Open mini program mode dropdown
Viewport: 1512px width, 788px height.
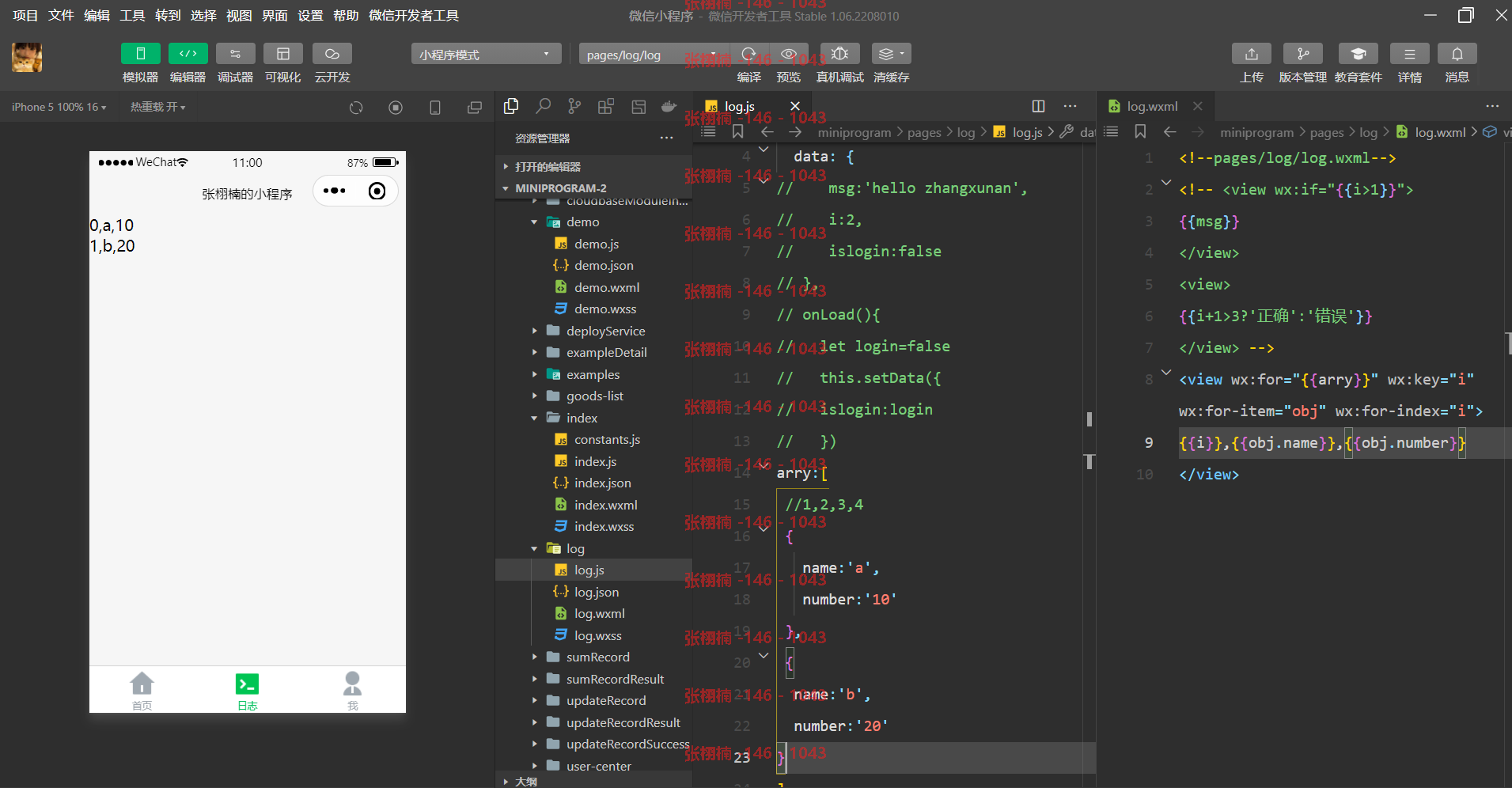click(x=486, y=55)
